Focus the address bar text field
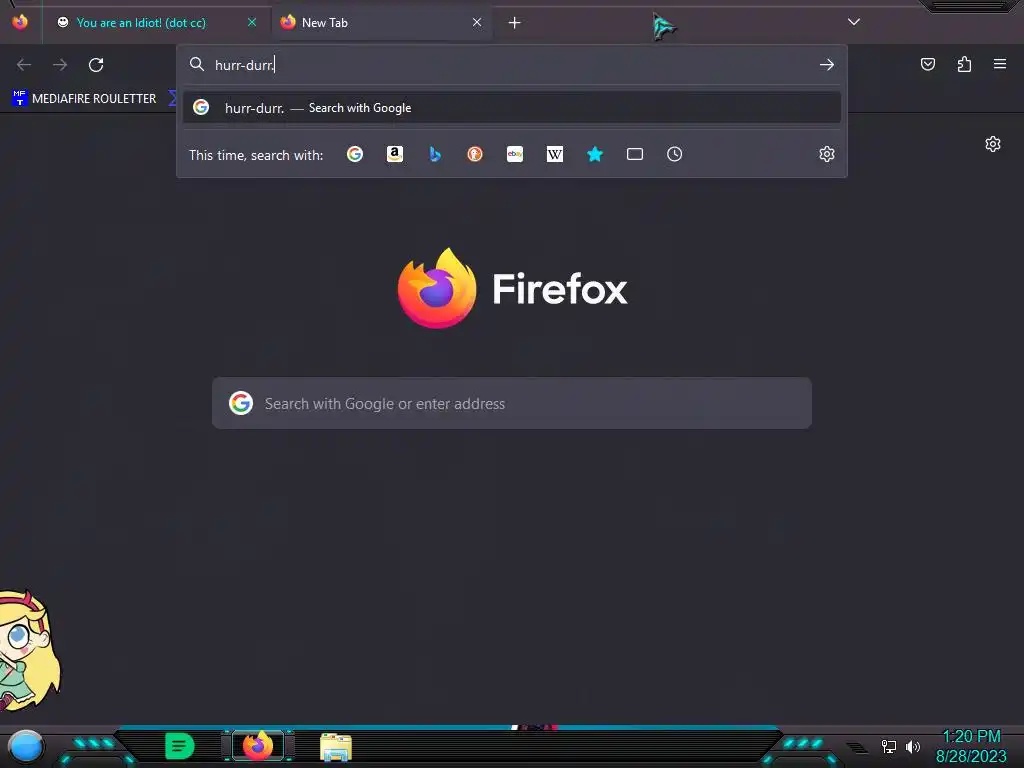 click(x=512, y=65)
